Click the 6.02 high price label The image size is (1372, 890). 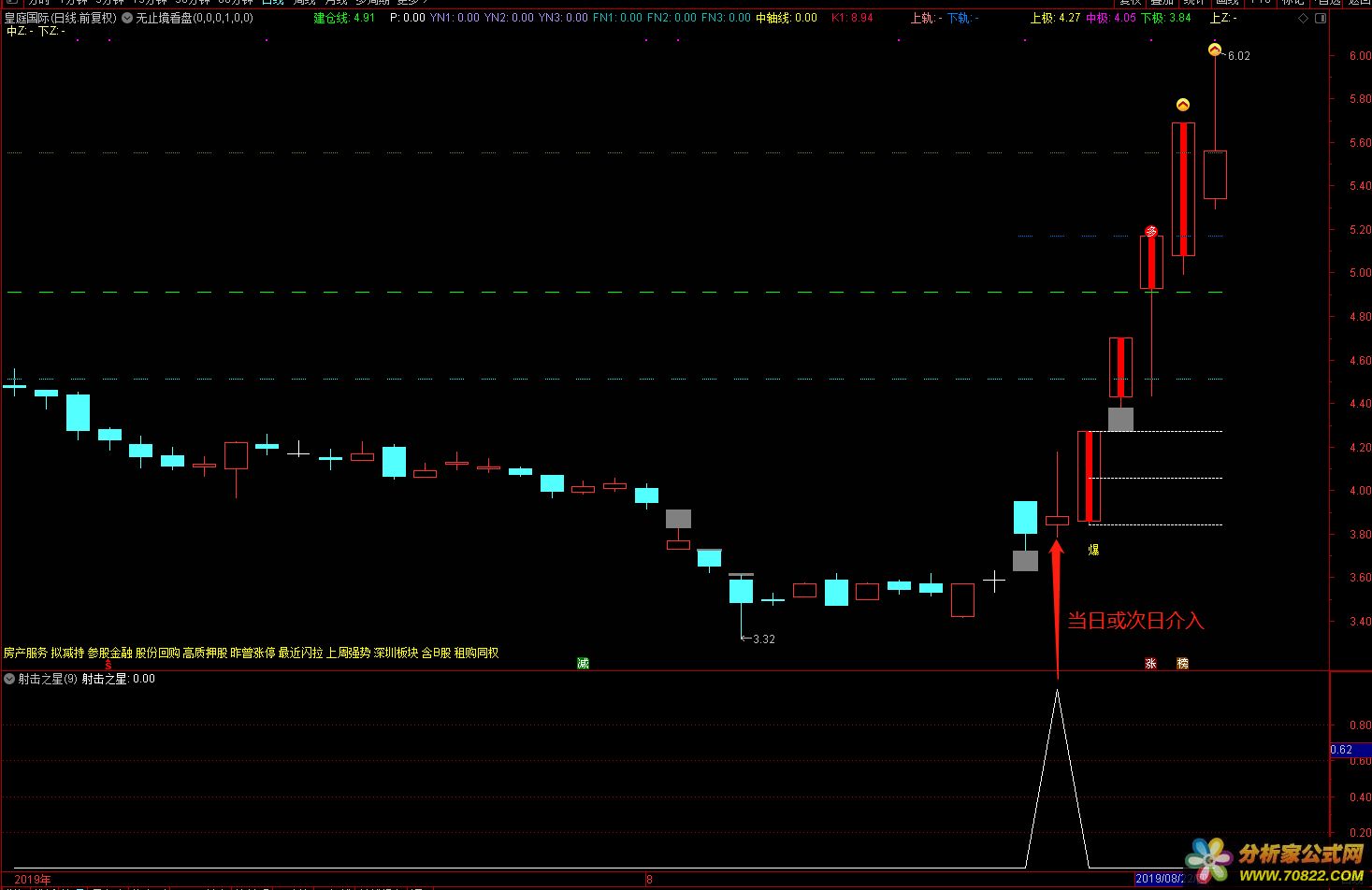point(1238,56)
